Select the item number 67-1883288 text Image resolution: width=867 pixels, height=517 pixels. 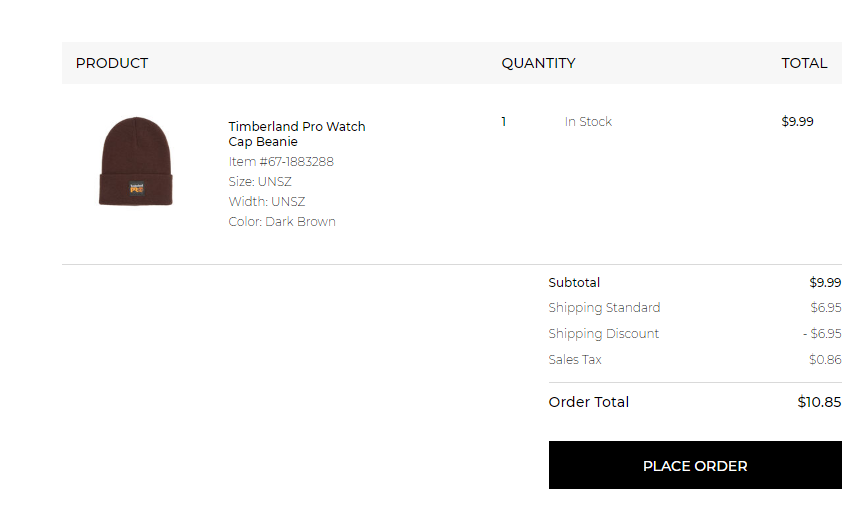(x=281, y=162)
